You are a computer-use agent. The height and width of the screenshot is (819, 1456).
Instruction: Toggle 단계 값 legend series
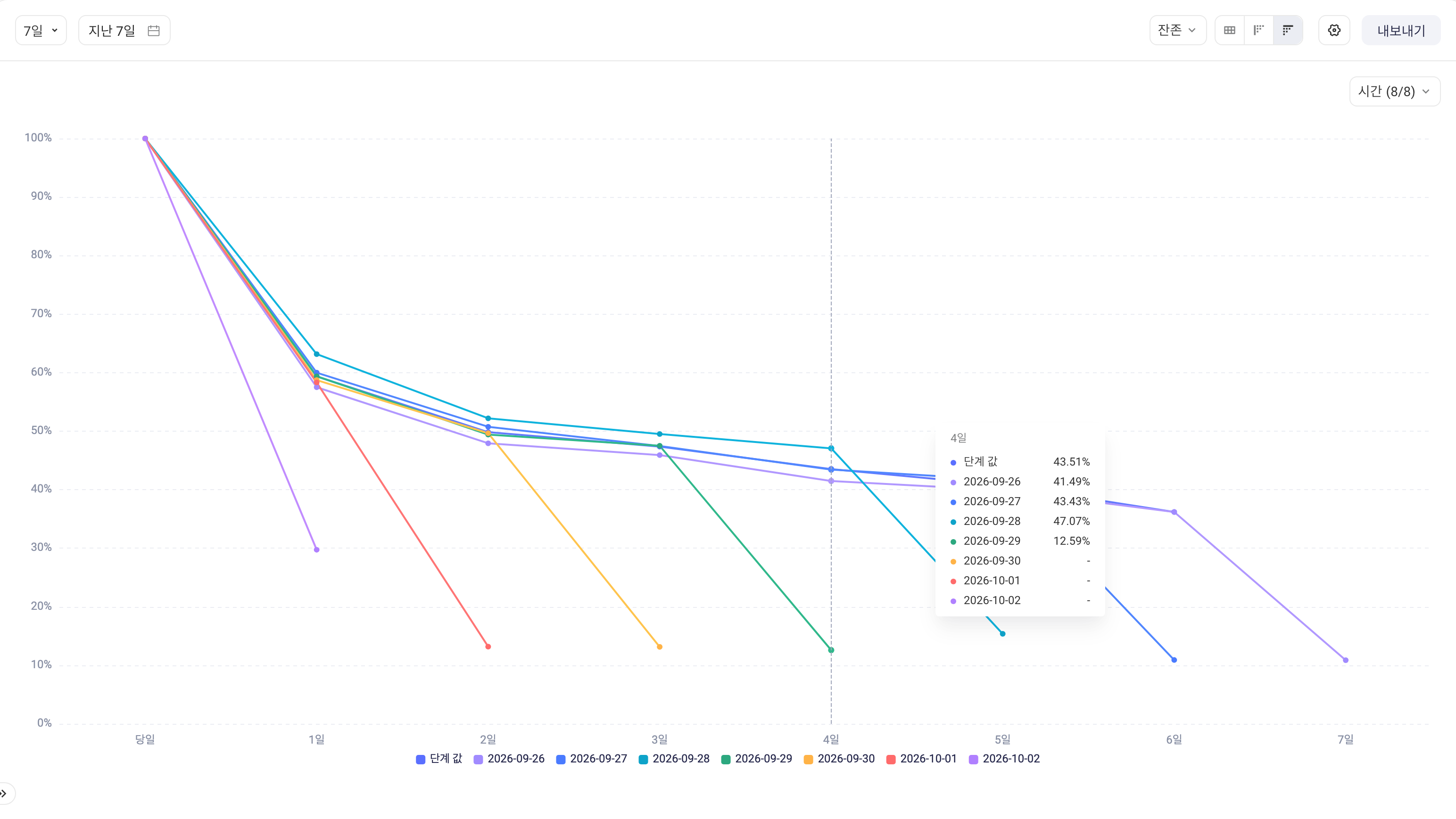[439, 759]
